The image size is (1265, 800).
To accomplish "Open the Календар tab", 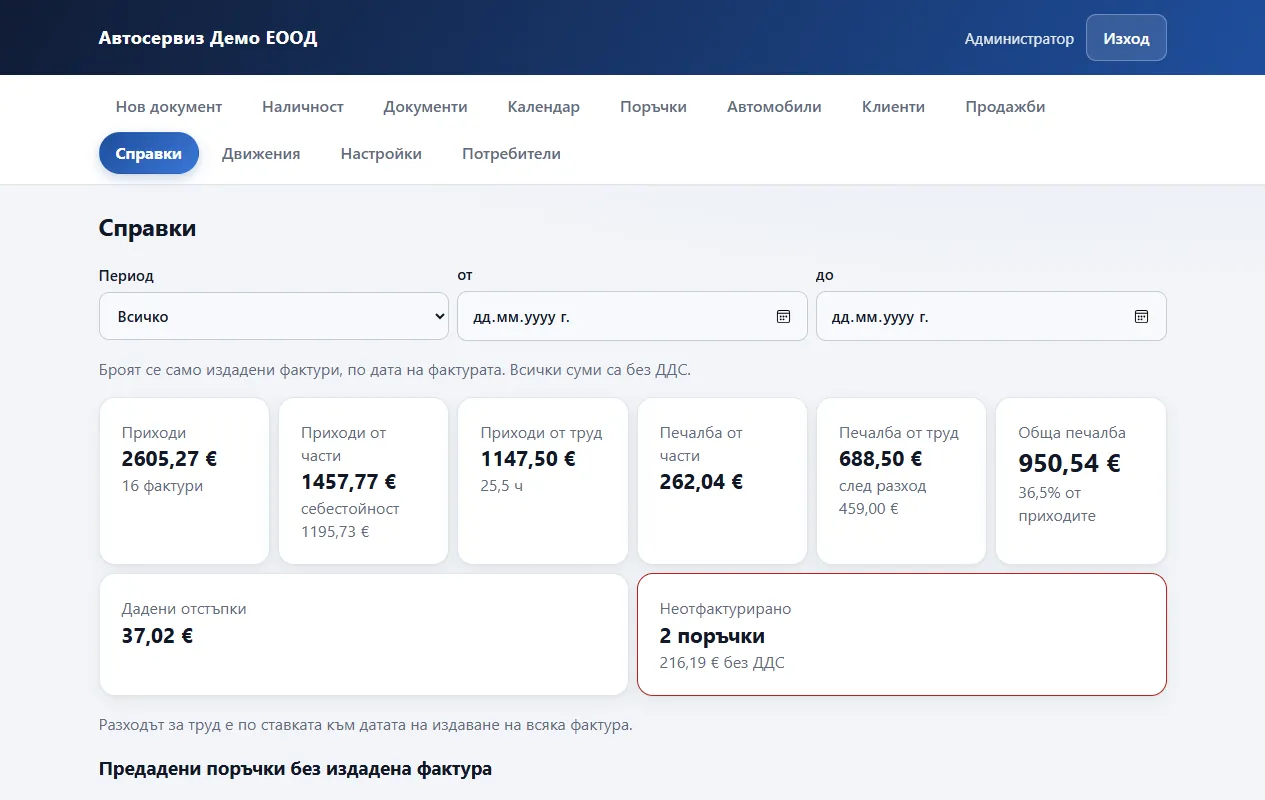I will point(544,106).
